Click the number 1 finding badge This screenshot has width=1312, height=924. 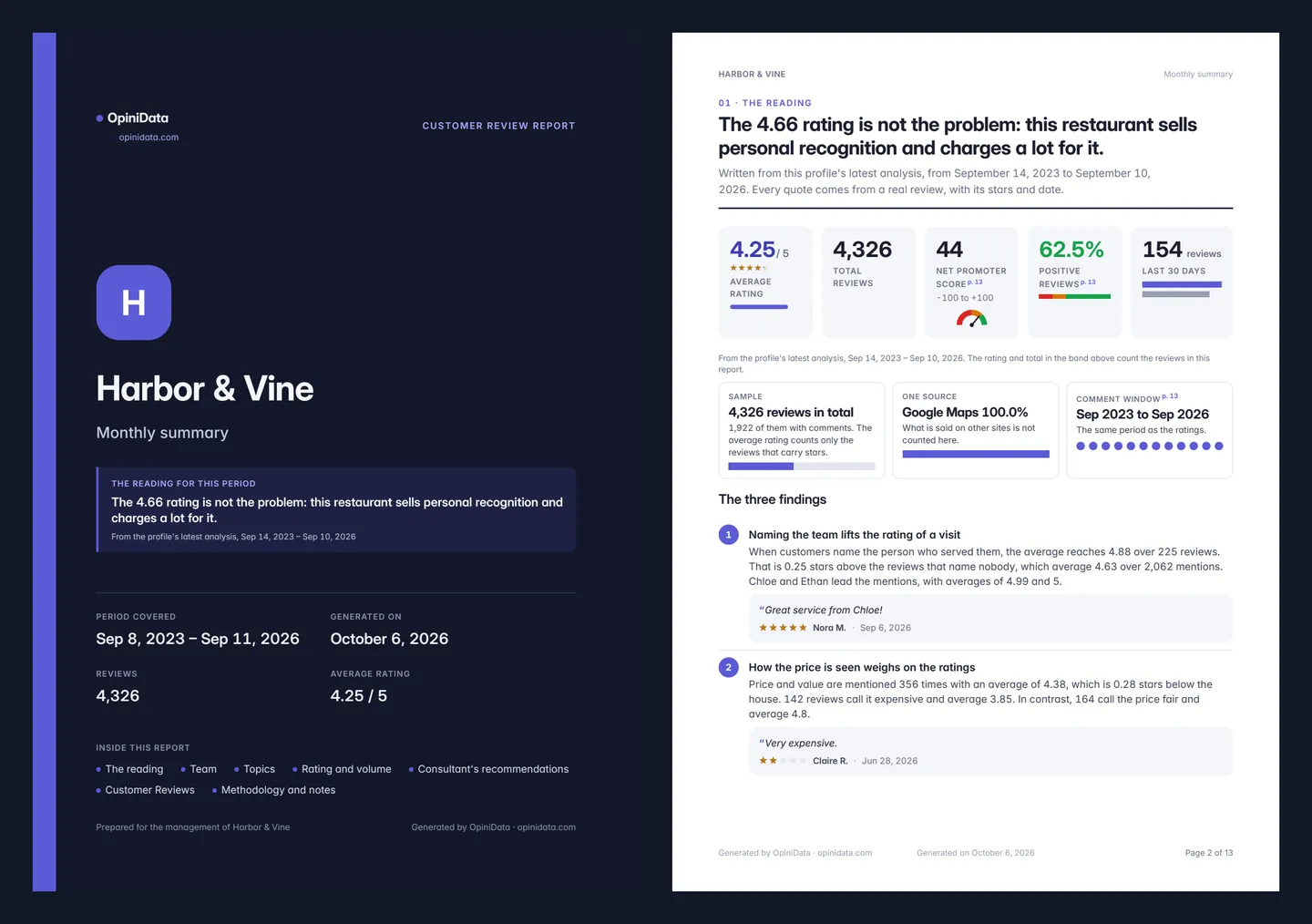pyautogui.click(x=728, y=535)
